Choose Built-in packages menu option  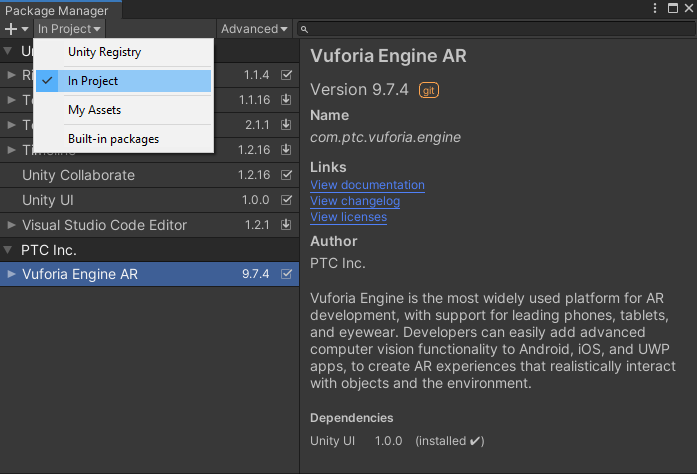pos(113,139)
